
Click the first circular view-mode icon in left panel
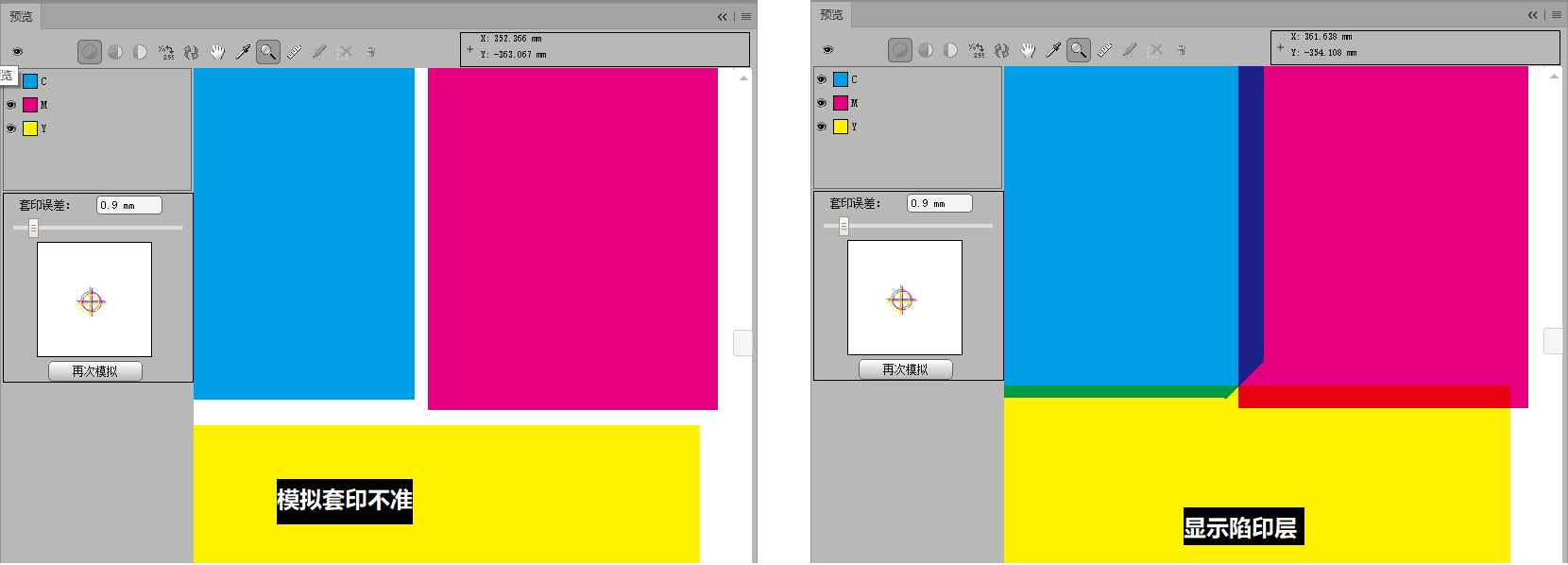click(90, 52)
